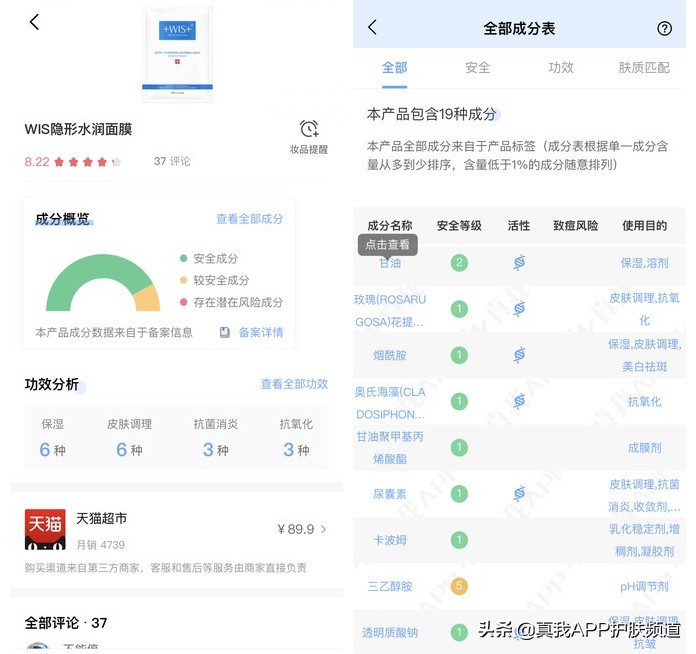Tap the 使用目的 column header
This screenshot has width=696, height=654.
tap(644, 226)
